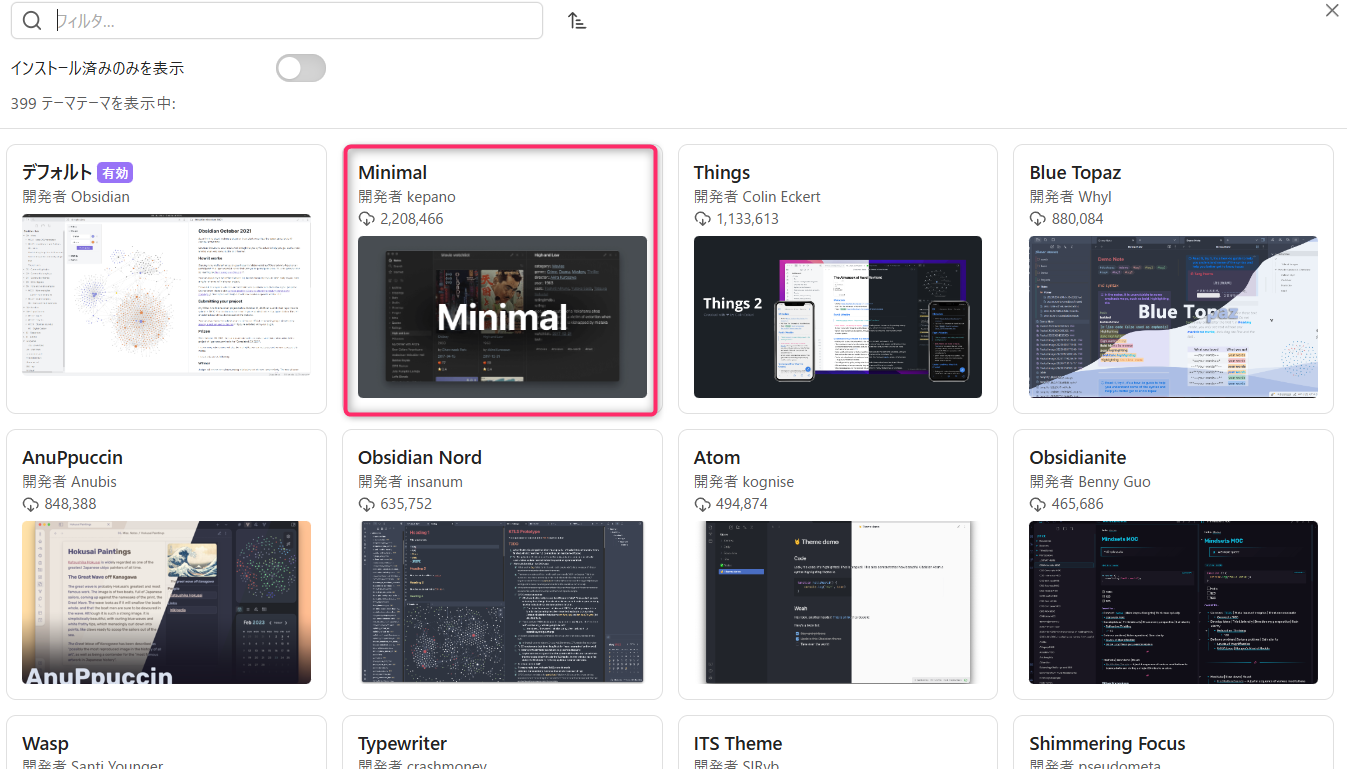Image resolution: width=1347 pixels, height=769 pixels.
Task: Select the Things 2 preview thumbnail
Action: (838, 317)
